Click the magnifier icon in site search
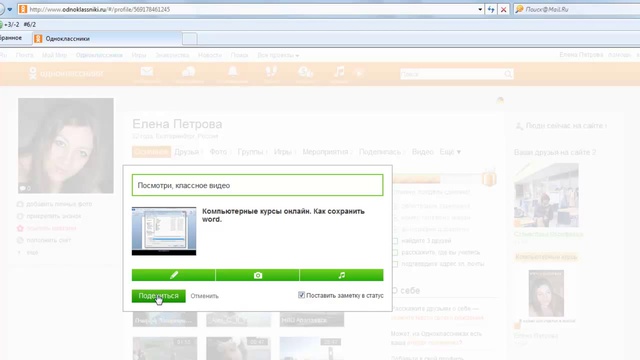The image size is (640, 360). (x=508, y=74)
